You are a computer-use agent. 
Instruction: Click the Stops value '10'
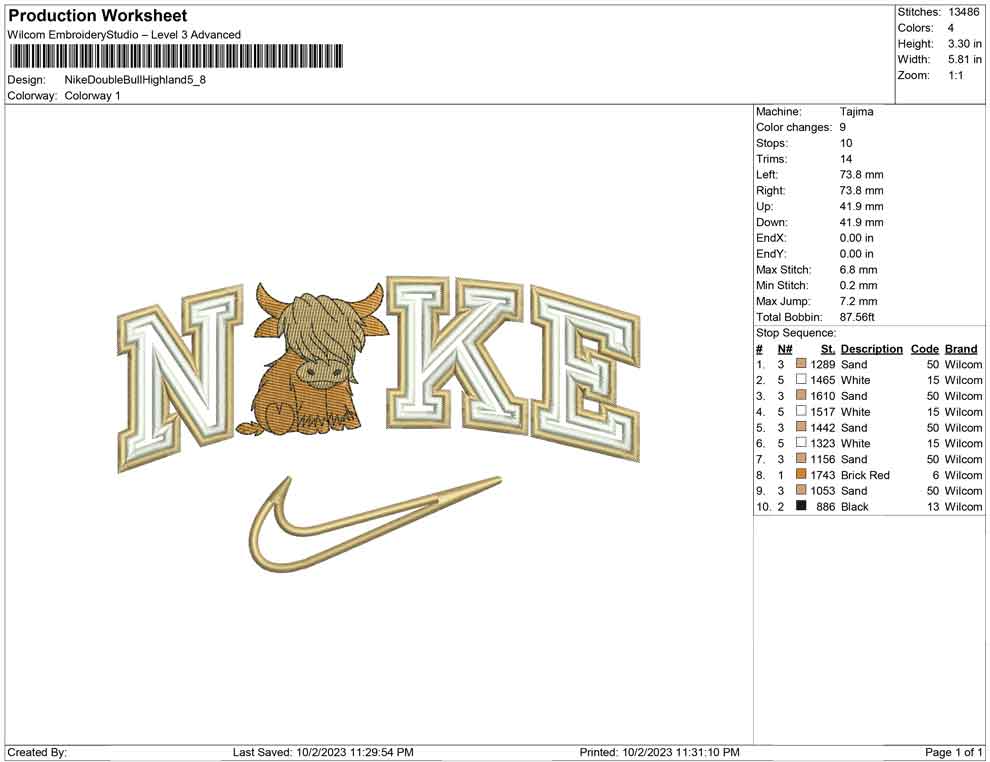[x=846, y=143]
